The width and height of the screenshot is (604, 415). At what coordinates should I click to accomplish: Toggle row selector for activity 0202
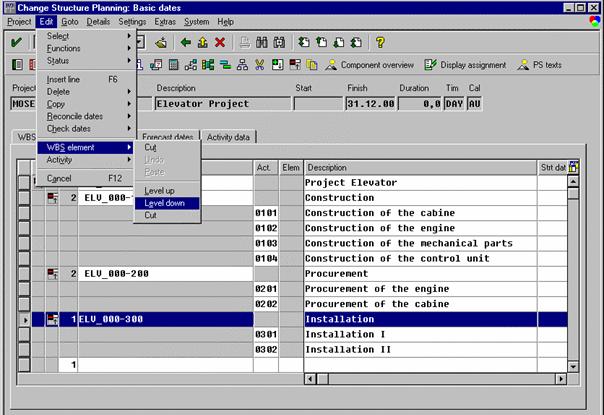tap(24, 304)
